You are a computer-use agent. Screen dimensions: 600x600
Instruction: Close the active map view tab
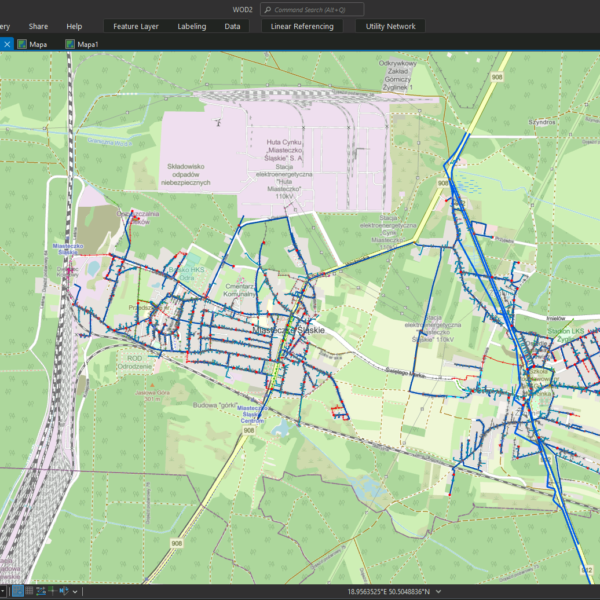(6, 44)
